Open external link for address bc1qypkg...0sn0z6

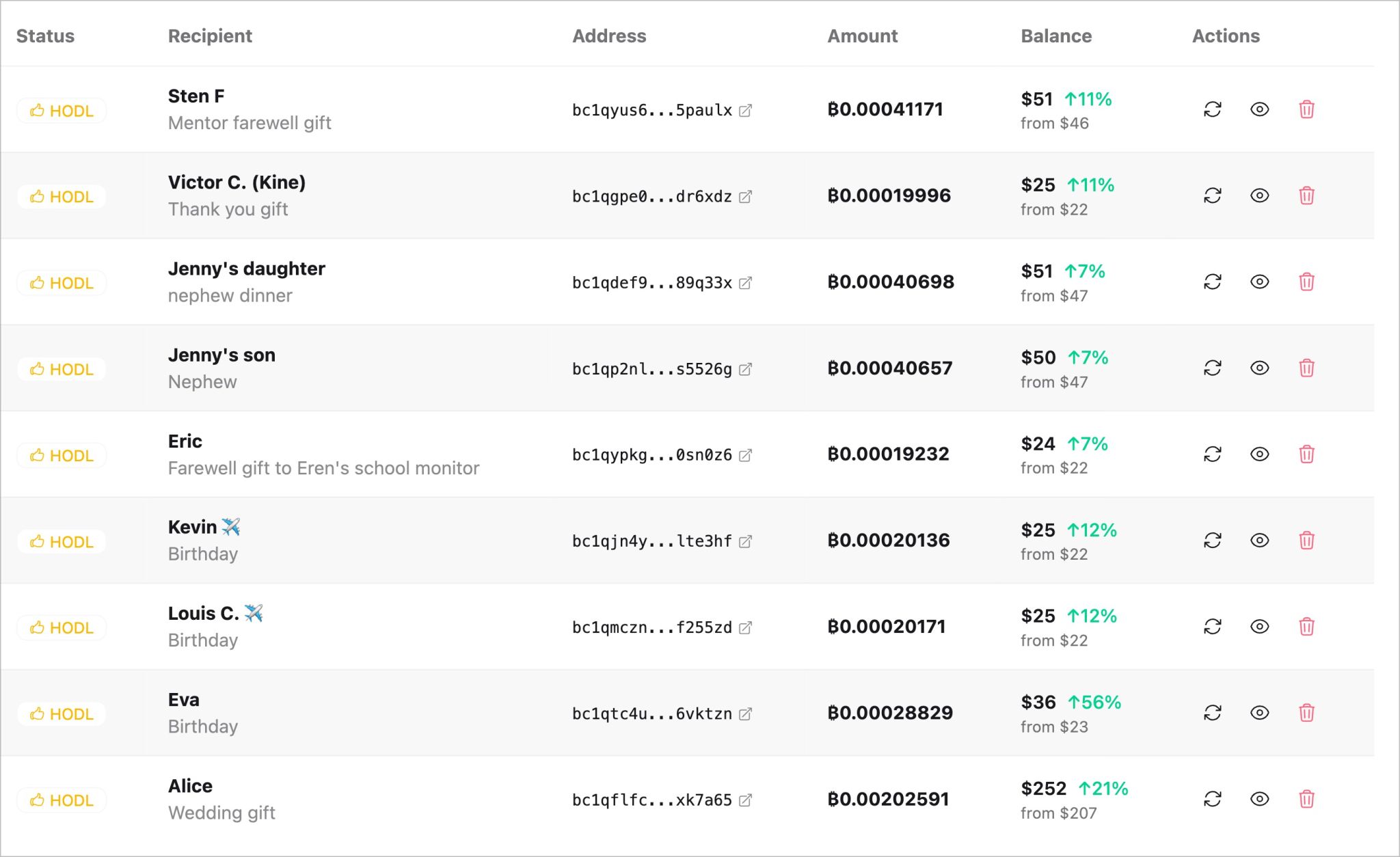[x=745, y=456]
